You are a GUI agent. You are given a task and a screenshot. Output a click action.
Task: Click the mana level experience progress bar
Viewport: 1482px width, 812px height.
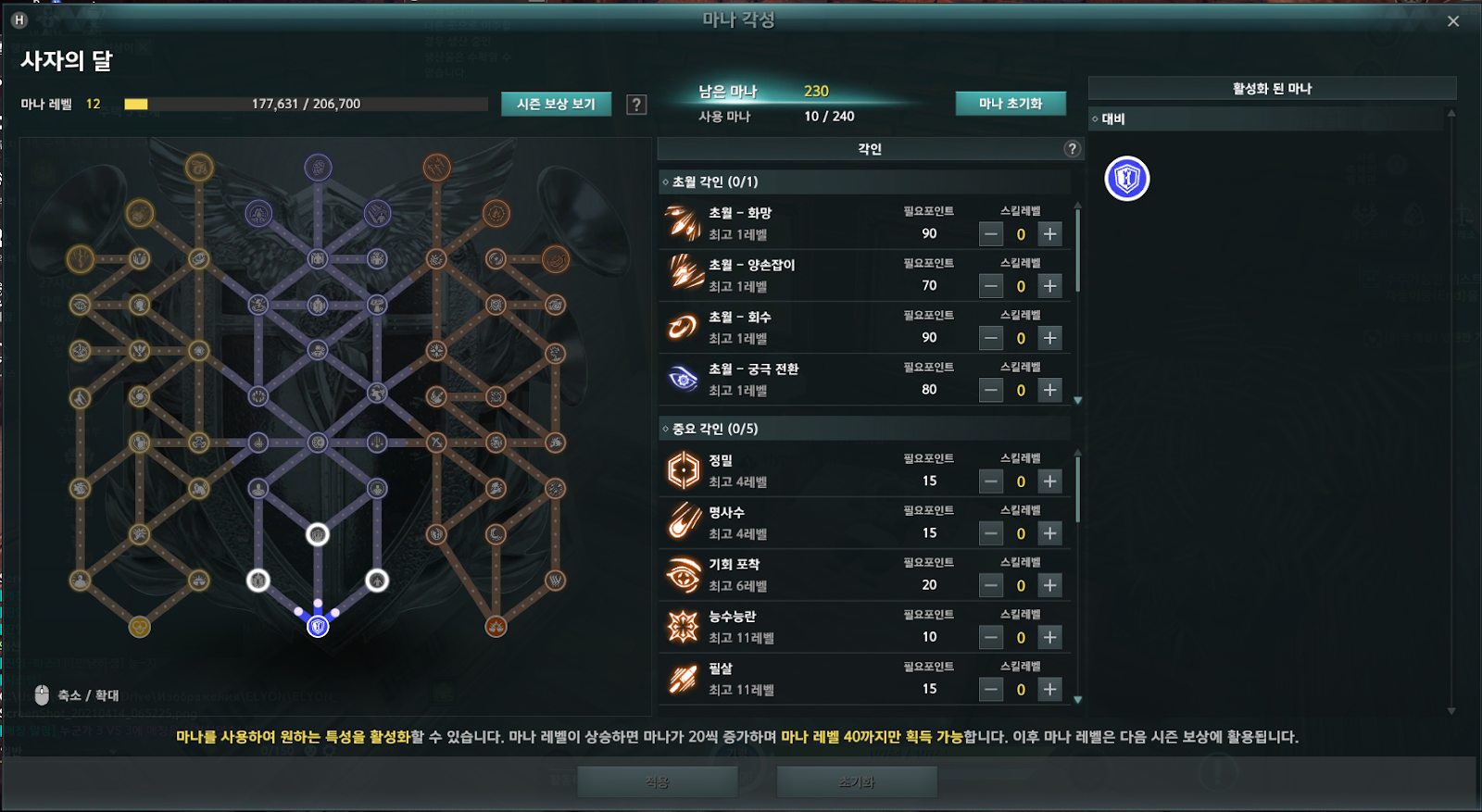(x=307, y=104)
